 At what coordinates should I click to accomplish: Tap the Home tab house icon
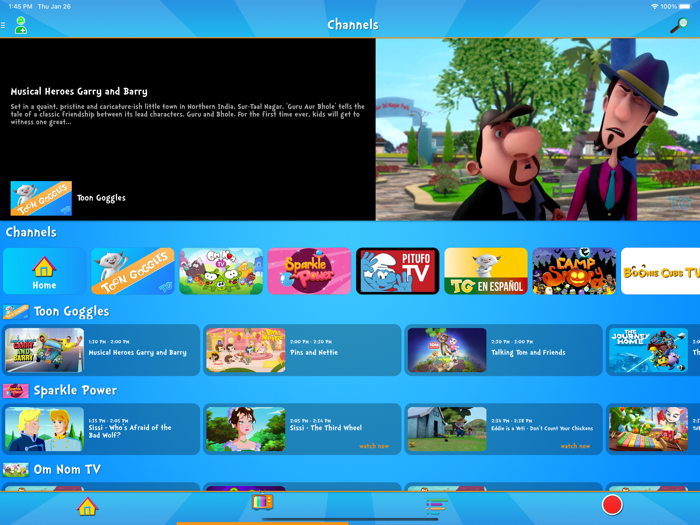pyautogui.click(x=87, y=506)
